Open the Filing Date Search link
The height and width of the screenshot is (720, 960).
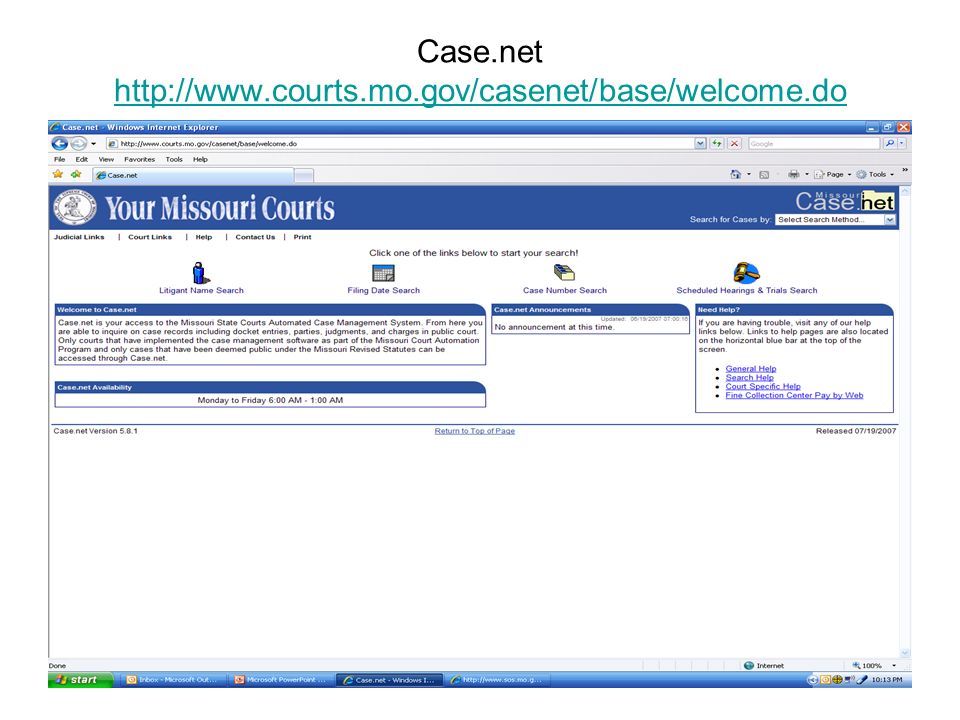384,290
